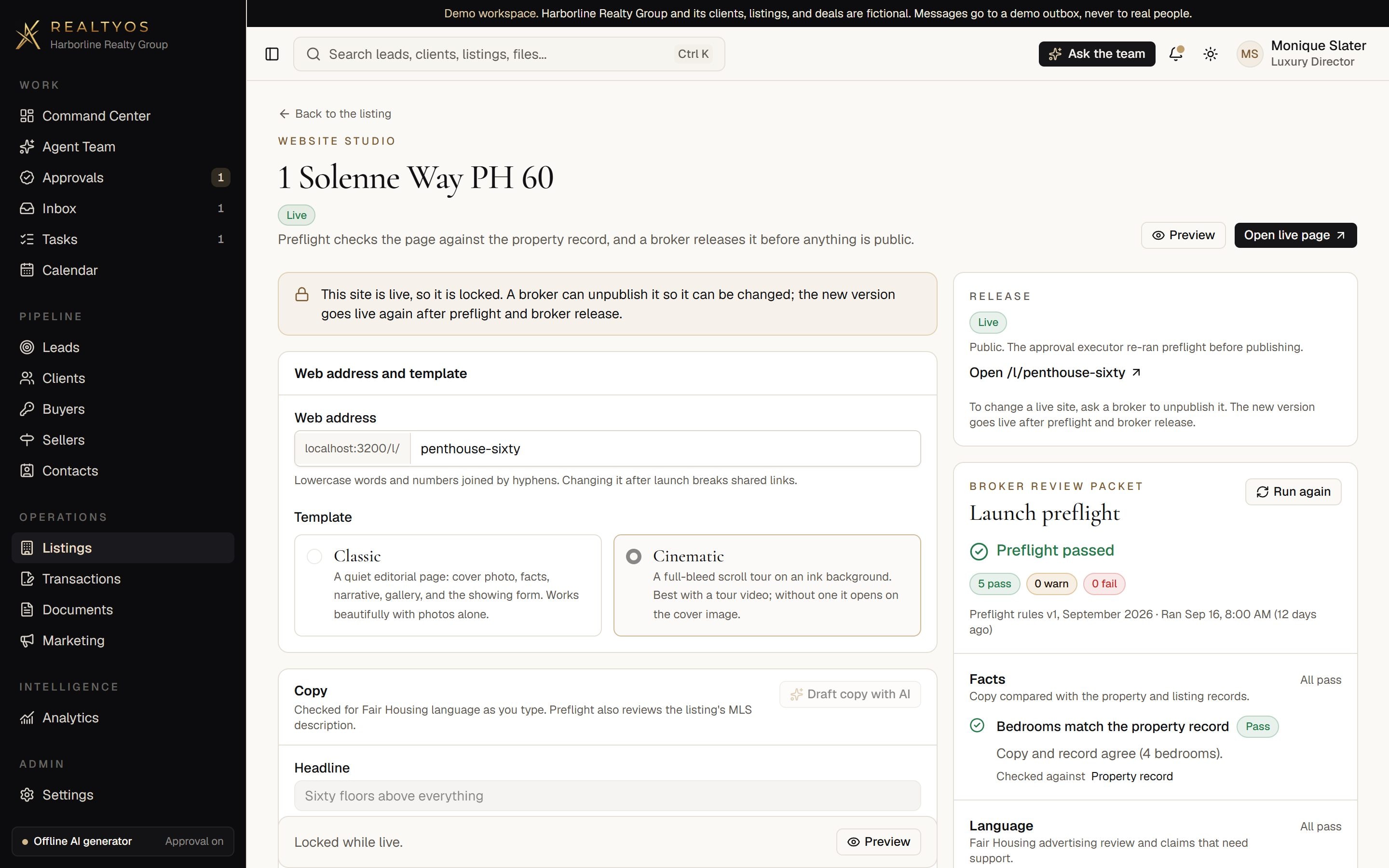This screenshot has height=868, width=1389.
Task: Click the MS user avatar
Action: (x=1250, y=54)
